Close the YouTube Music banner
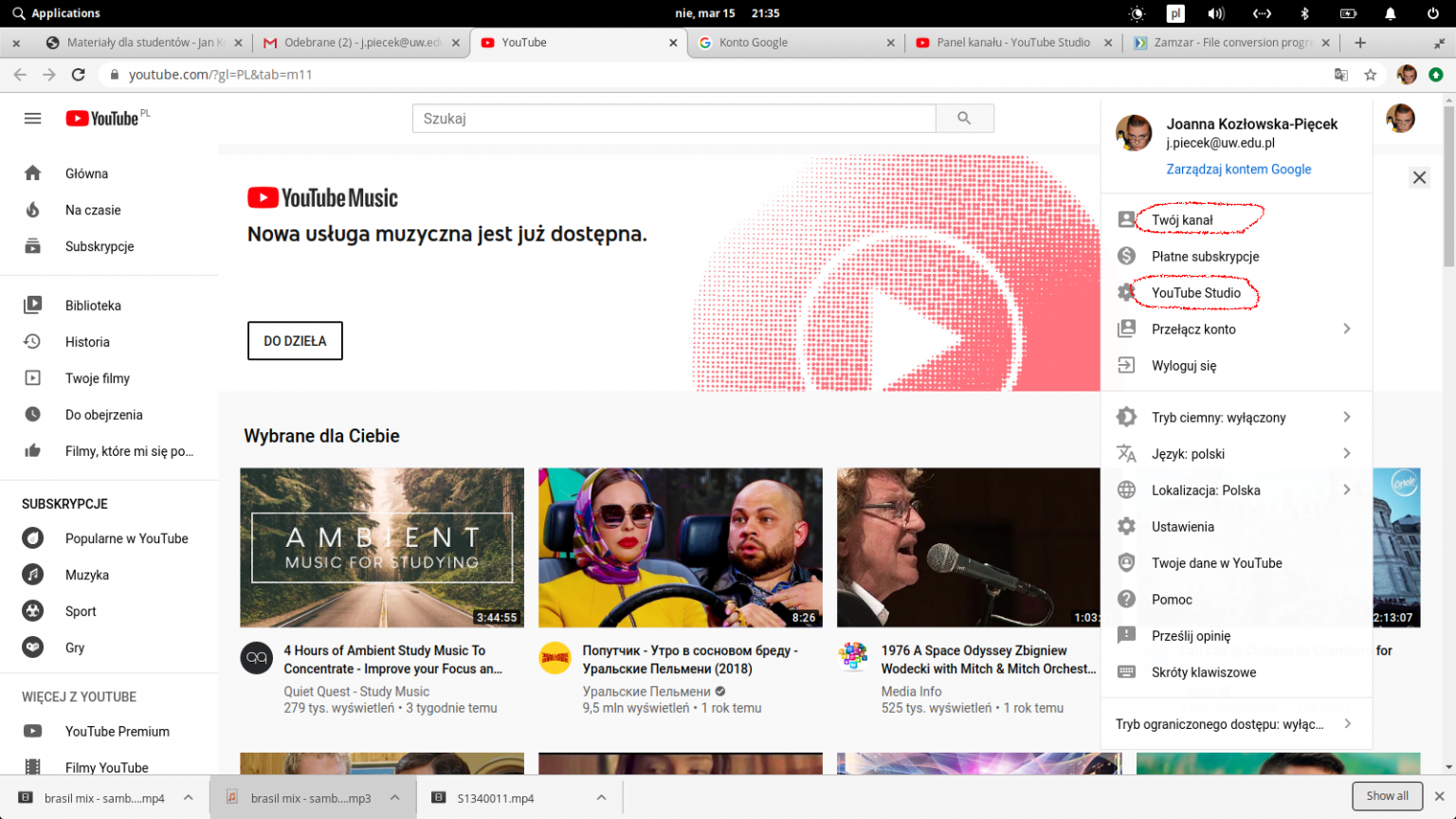Viewport: 1456px width, 819px height. click(1419, 177)
